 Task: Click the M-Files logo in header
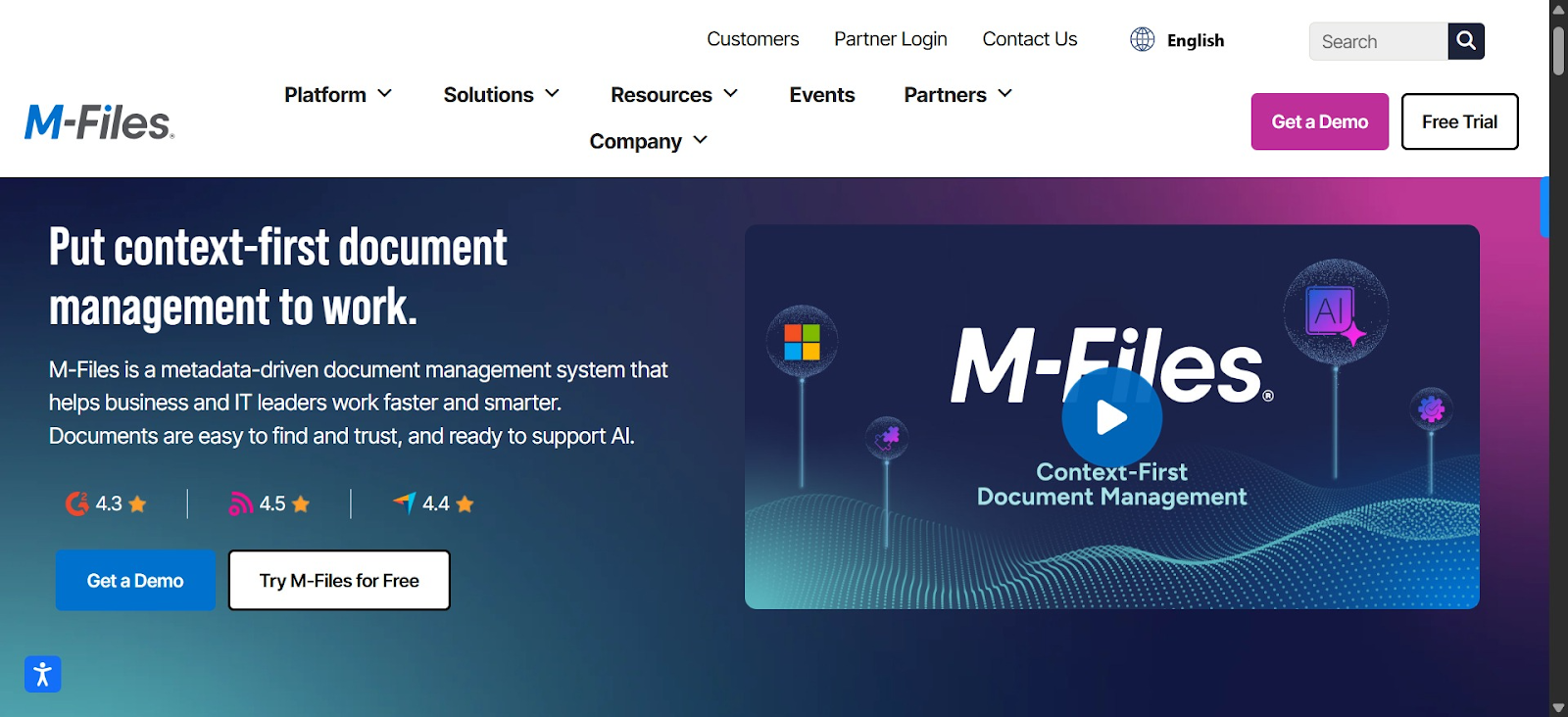pos(99,122)
